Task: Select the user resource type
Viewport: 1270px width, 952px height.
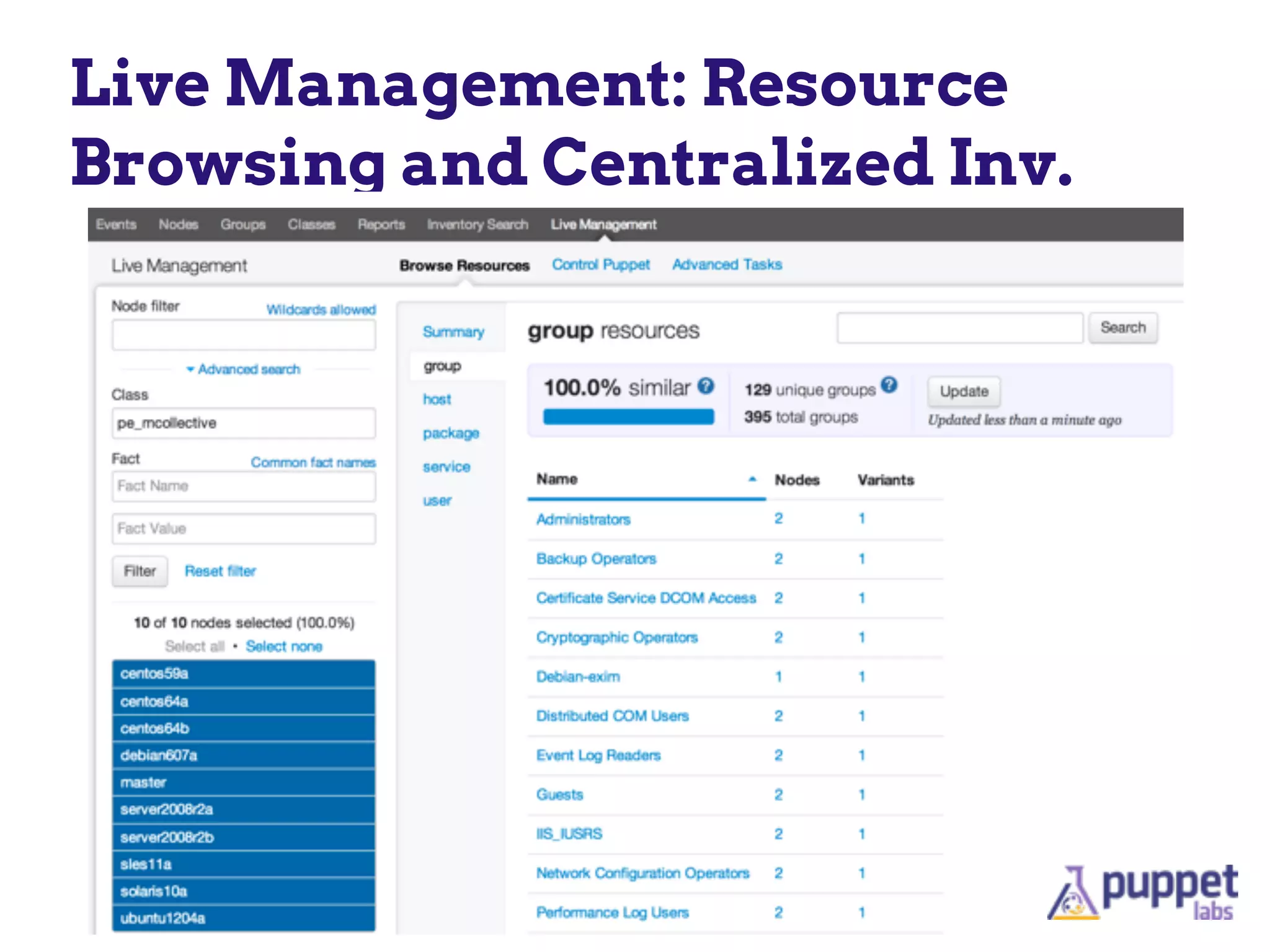Action: pyautogui.click(x=437, y=501)
